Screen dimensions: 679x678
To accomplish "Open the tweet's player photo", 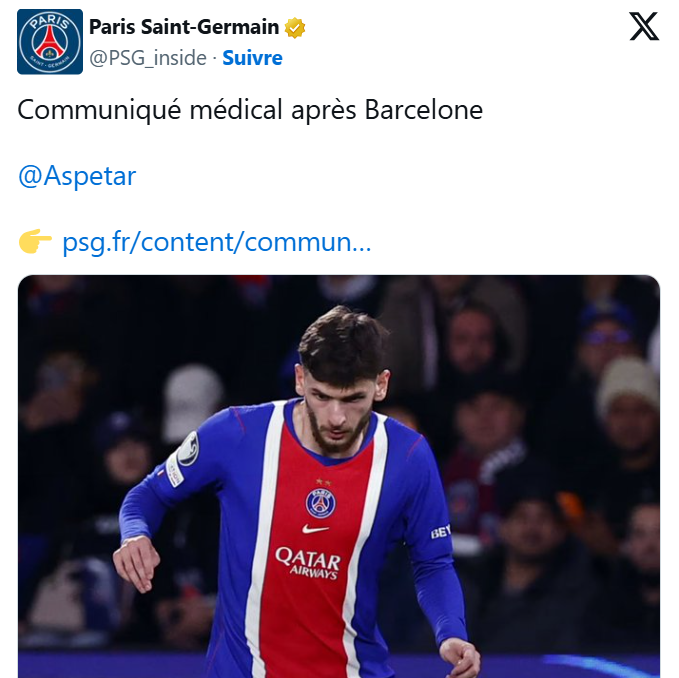I will pyautogui.click(x=339, y=476).
